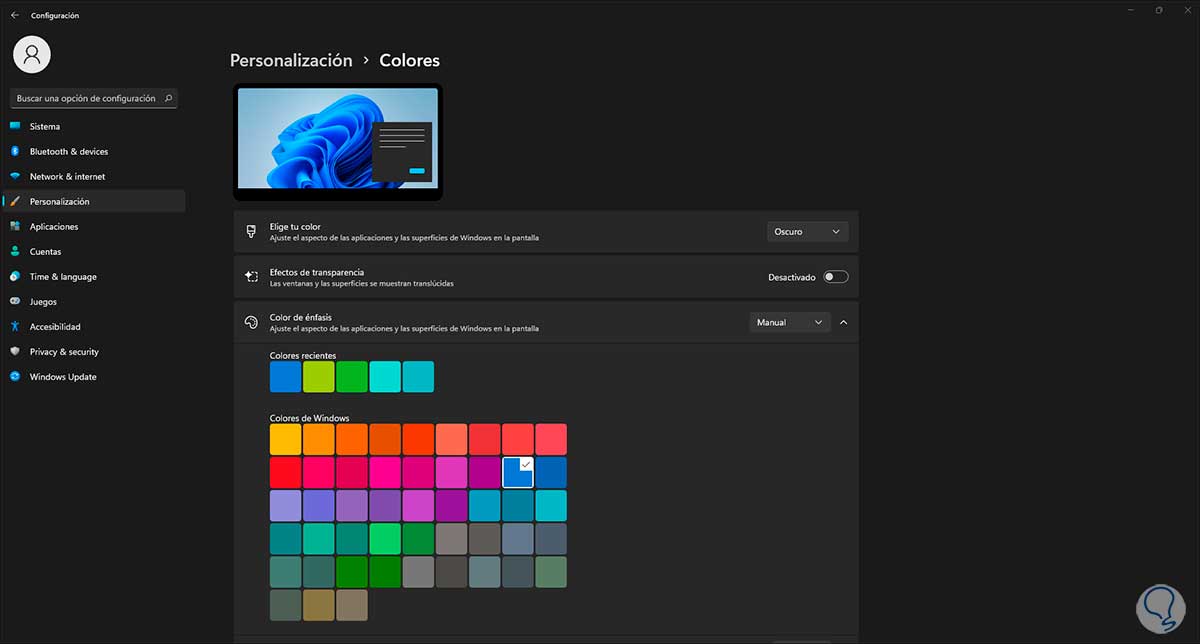Click the Accesibilidad icon in sidebar

[15, 327]
